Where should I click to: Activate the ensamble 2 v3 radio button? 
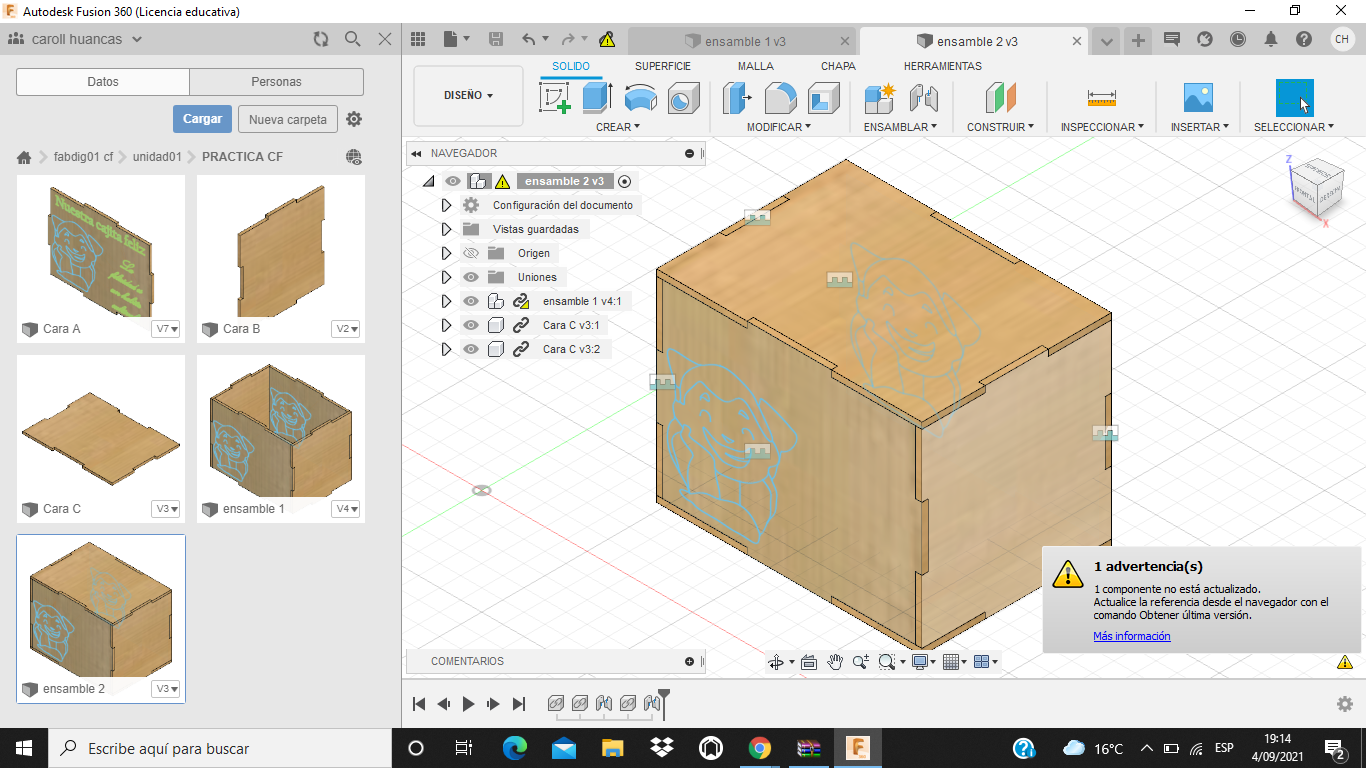625,181
